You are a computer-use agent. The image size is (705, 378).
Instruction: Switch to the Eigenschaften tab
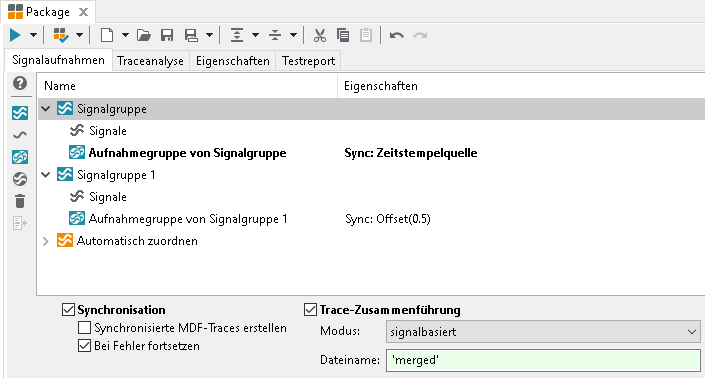click(232, 61)
